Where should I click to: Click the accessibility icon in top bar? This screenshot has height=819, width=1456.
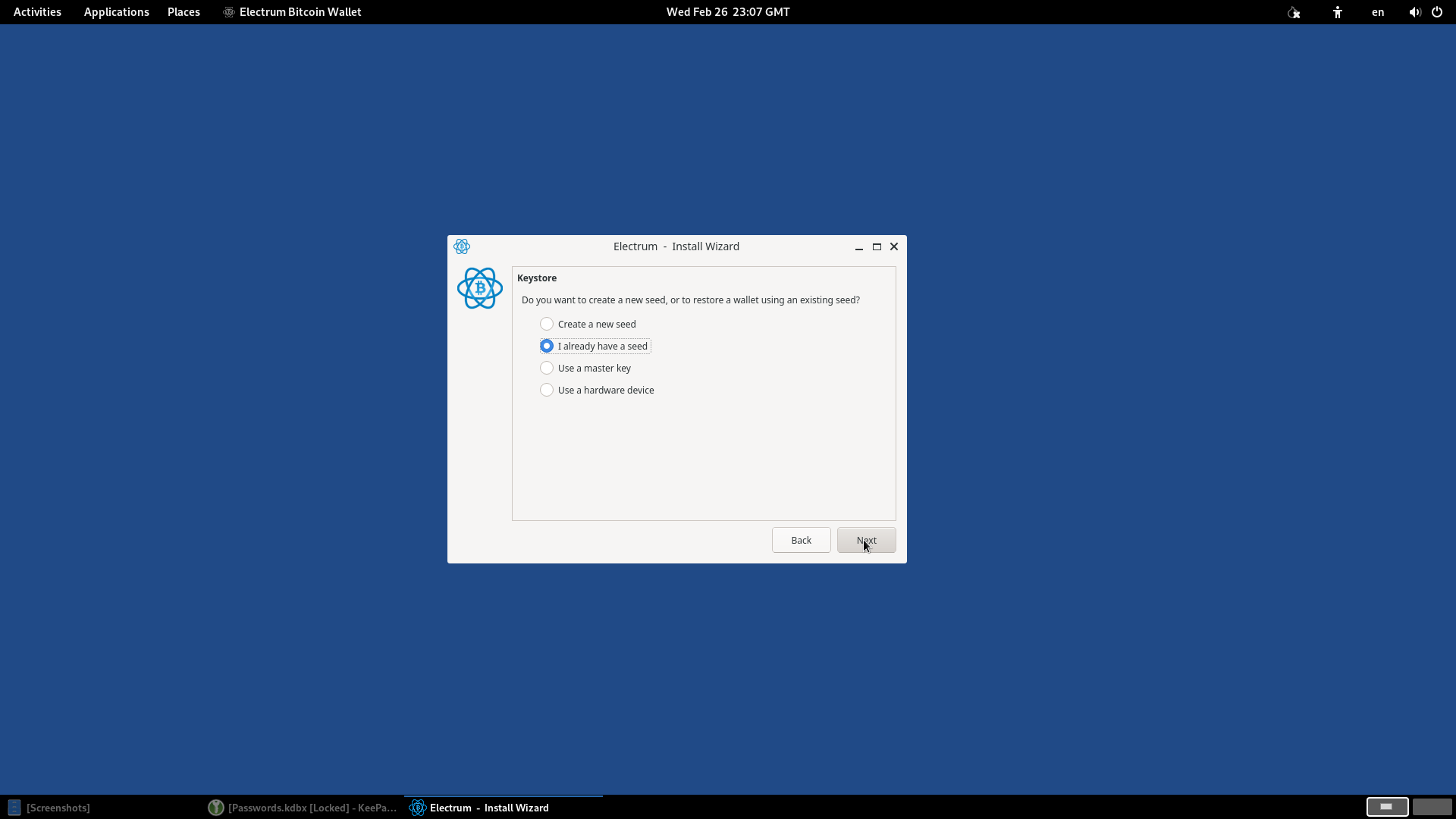point(1338,12)
